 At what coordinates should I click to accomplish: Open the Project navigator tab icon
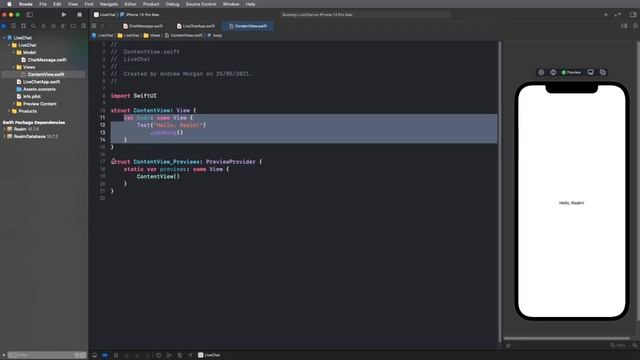tap(4, 26)
